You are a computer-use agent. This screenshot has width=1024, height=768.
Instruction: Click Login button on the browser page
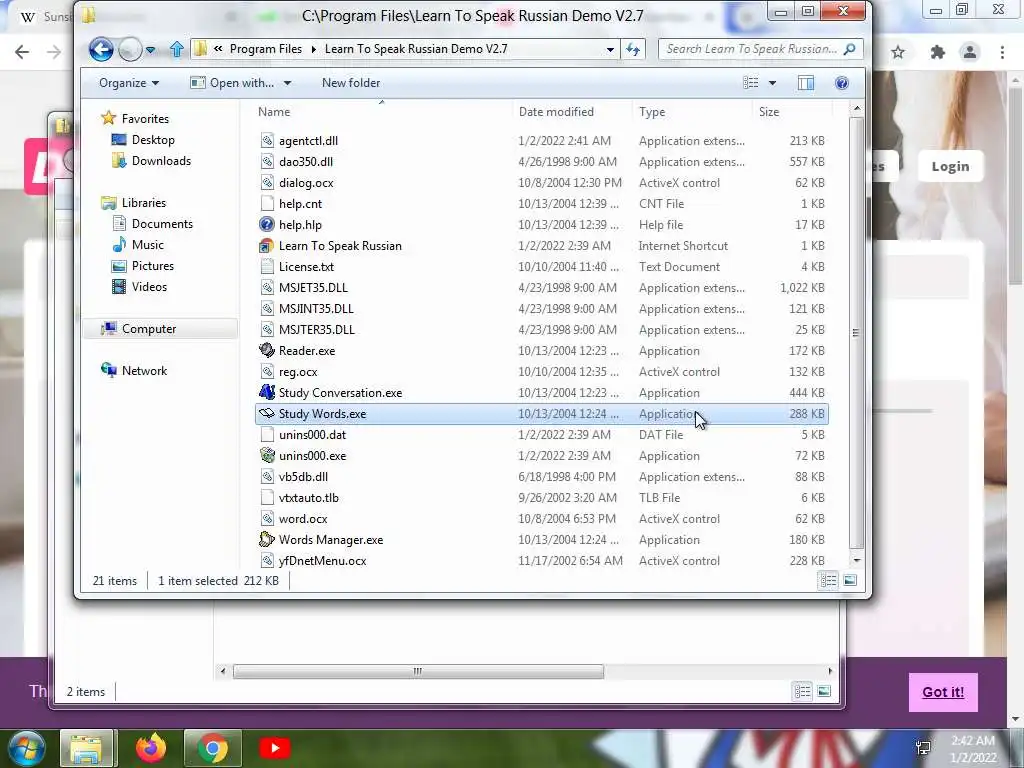(950, 167)
